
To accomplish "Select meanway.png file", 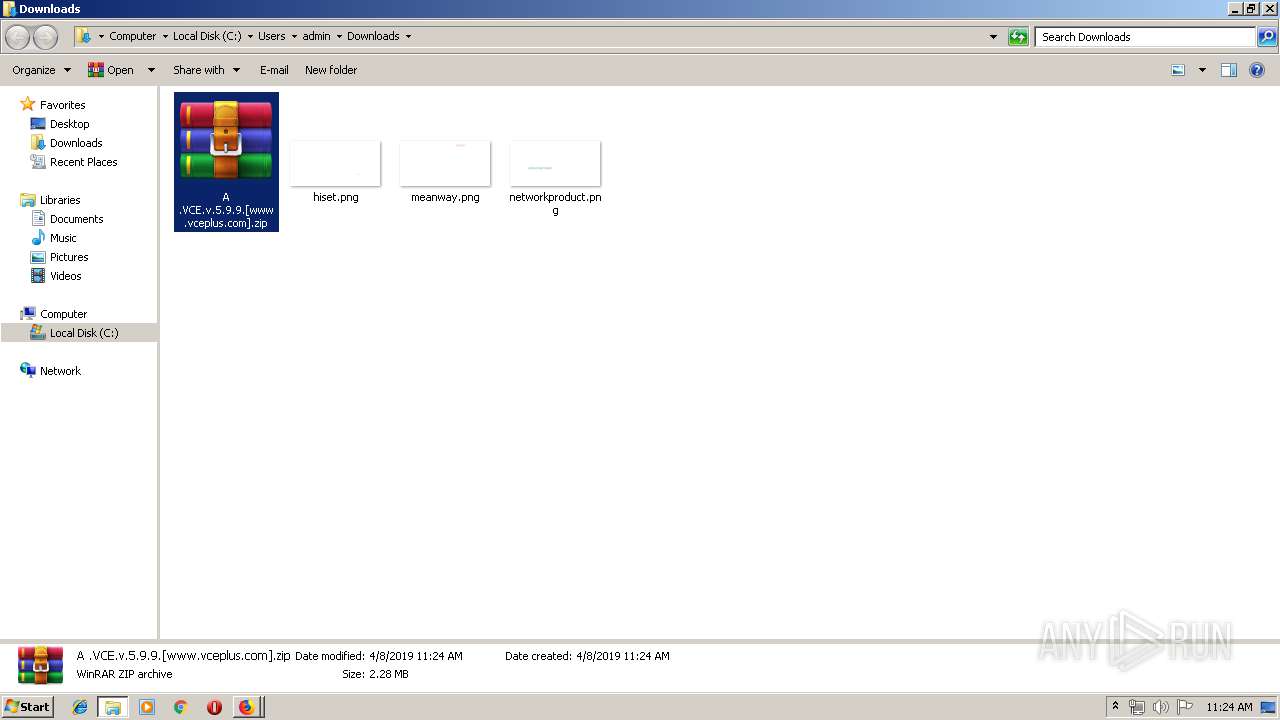I will pyautogui.click(x=445, y=172).
